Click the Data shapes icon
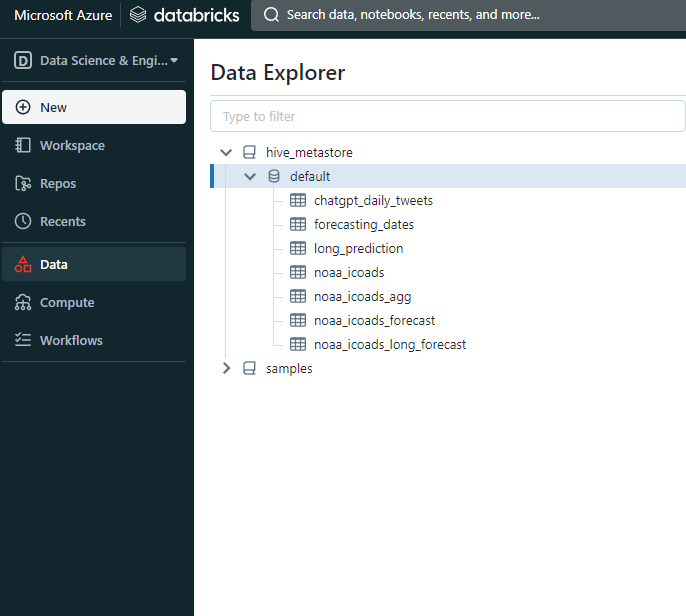This screenshot has height=616, width=686. click(23, 265)
